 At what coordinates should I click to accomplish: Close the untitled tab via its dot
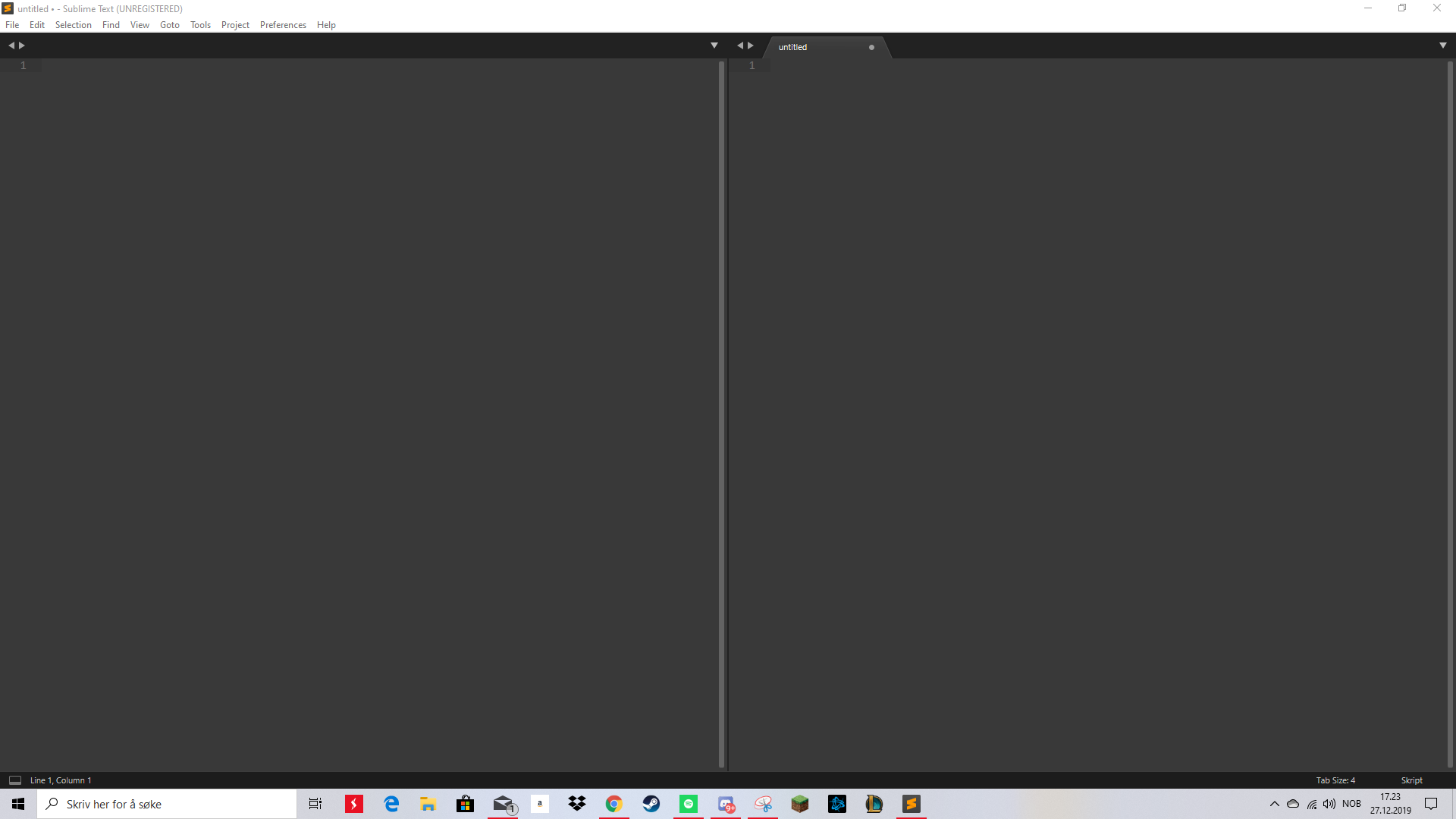pyautogui.click(x=871, y=47)
